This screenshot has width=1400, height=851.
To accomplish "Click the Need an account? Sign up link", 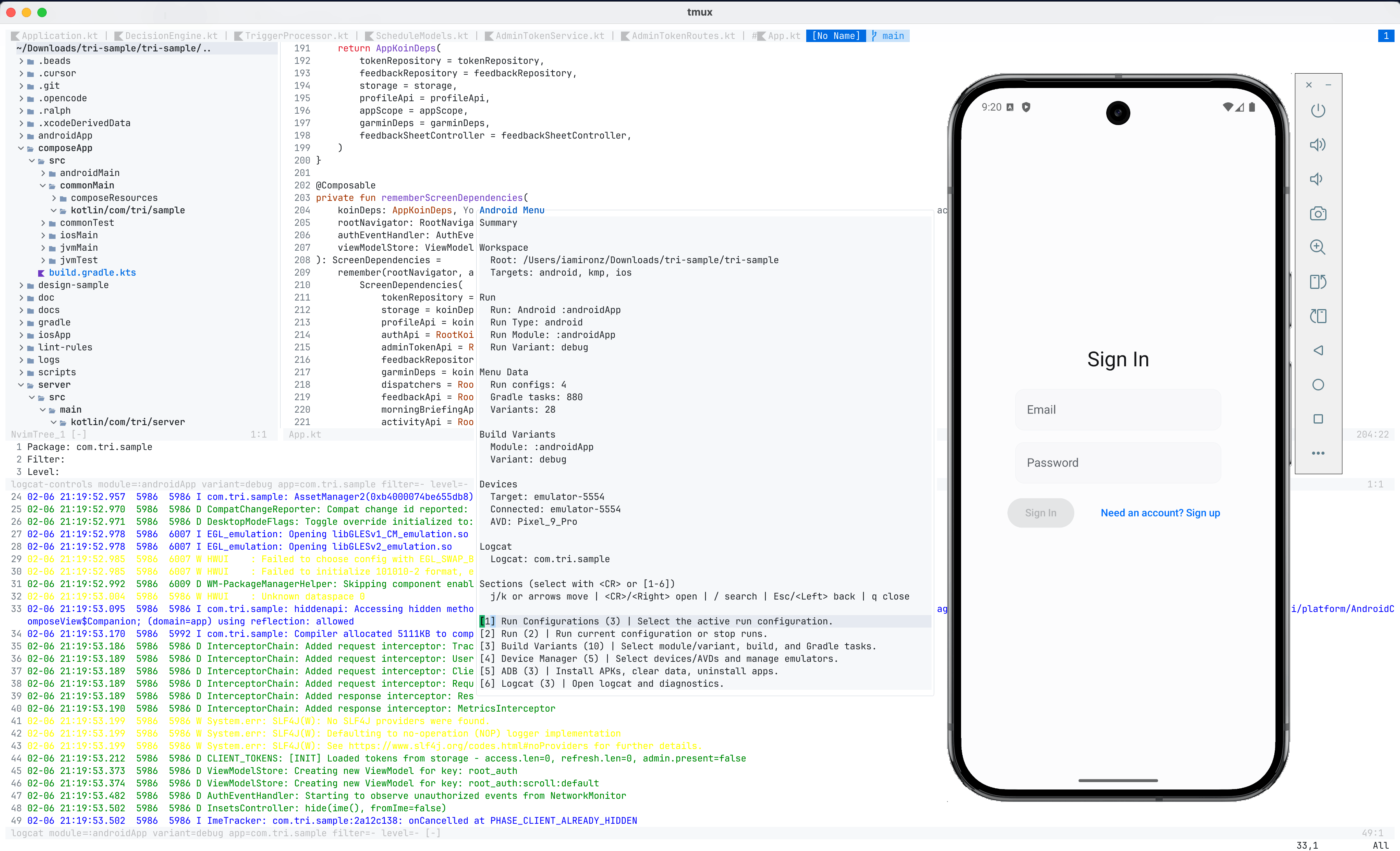I will [1160, 513].
